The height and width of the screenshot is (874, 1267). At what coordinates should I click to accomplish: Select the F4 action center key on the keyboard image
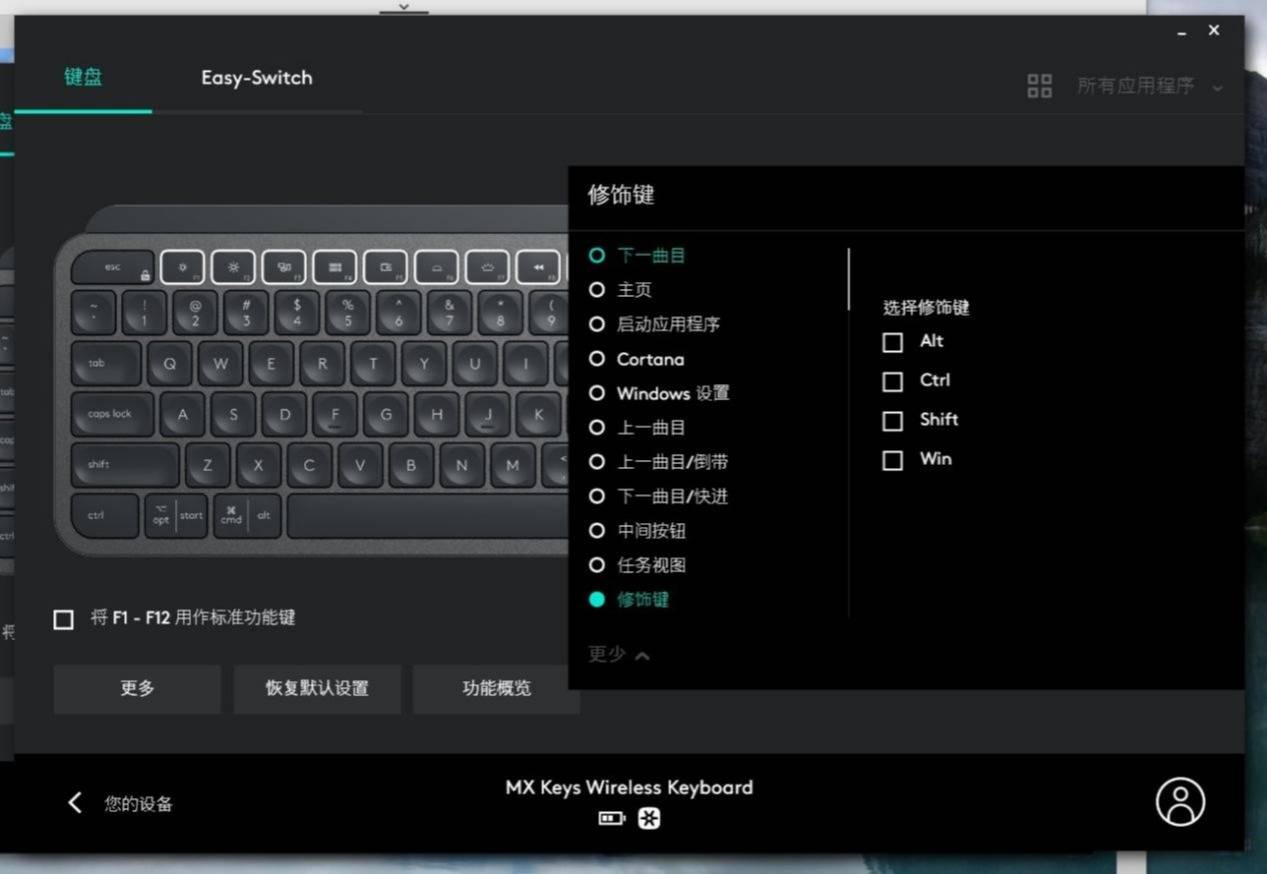pyautogui.click(x=335, y=267)
